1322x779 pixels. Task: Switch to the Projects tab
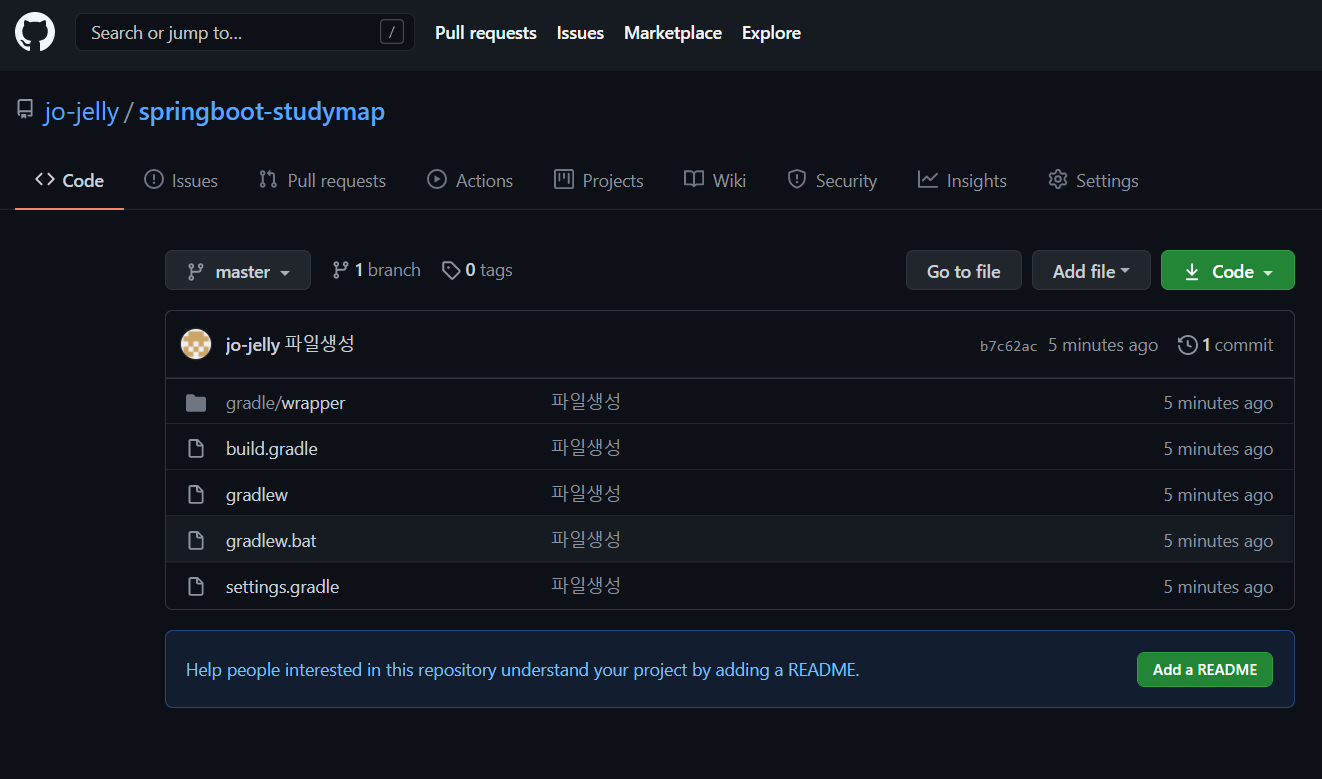[599, 181]
